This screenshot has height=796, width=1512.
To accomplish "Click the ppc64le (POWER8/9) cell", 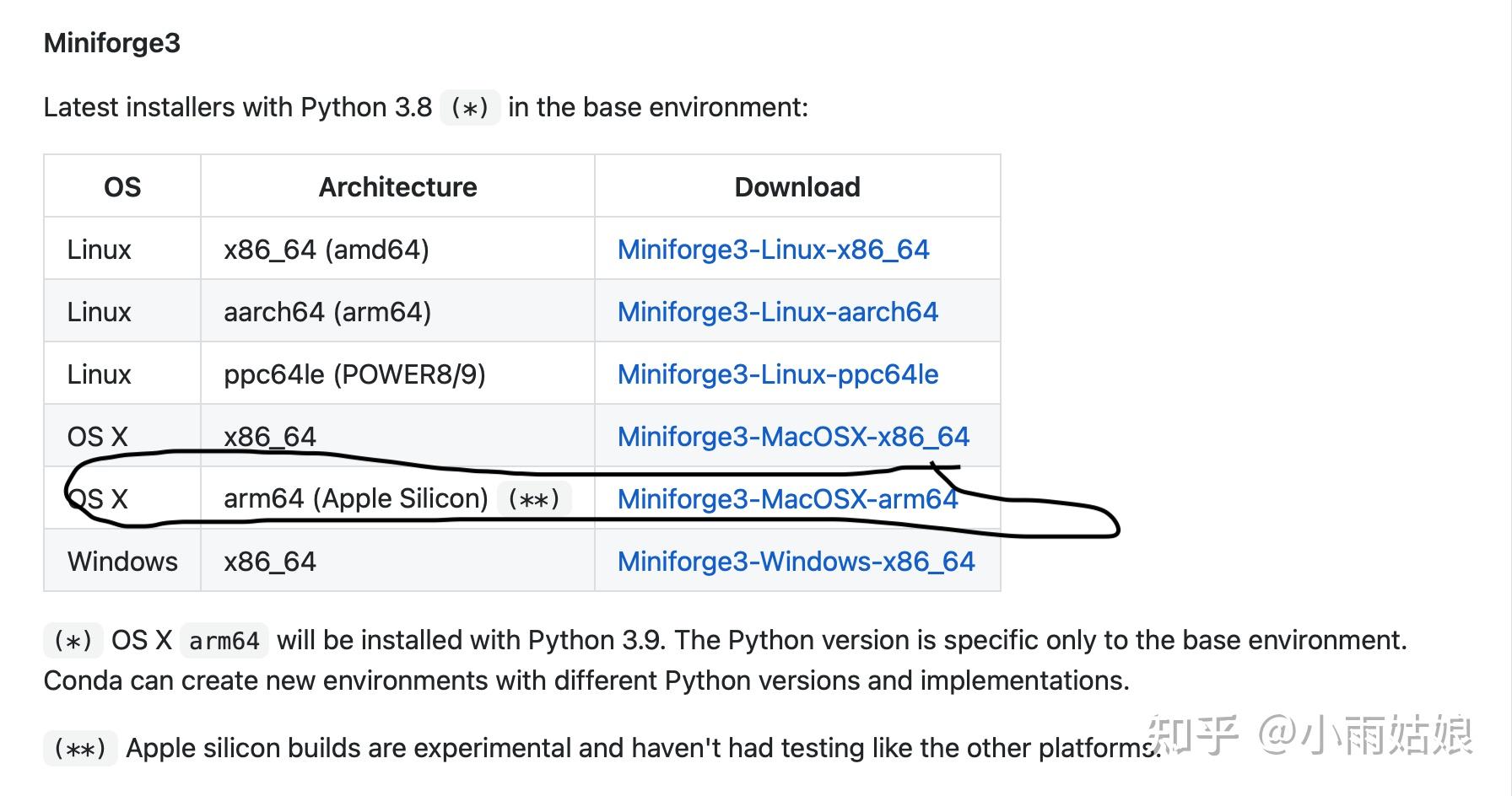I will pos(354,374).
